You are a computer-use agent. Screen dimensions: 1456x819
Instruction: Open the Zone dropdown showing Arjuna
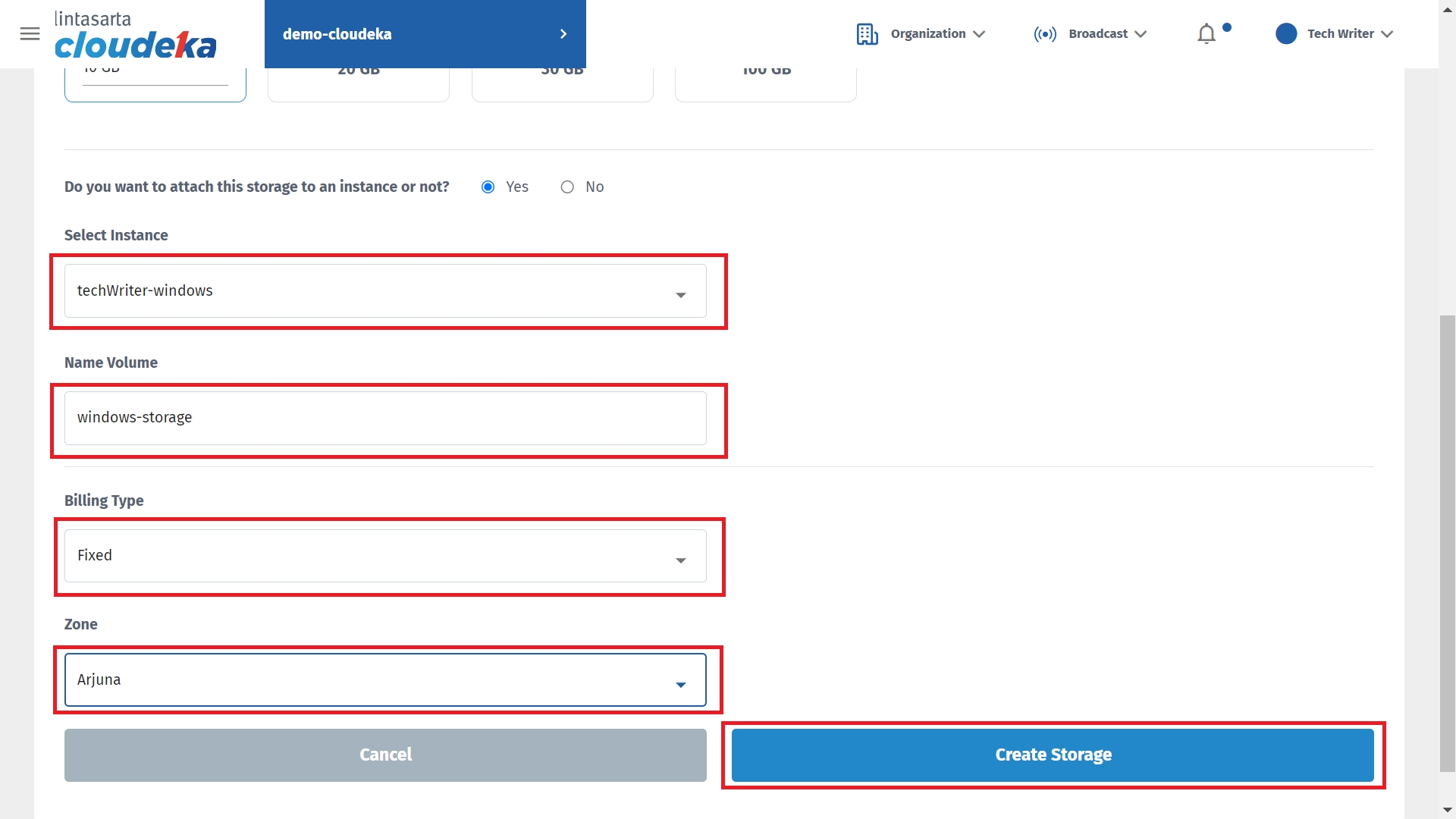click(385, 680)
